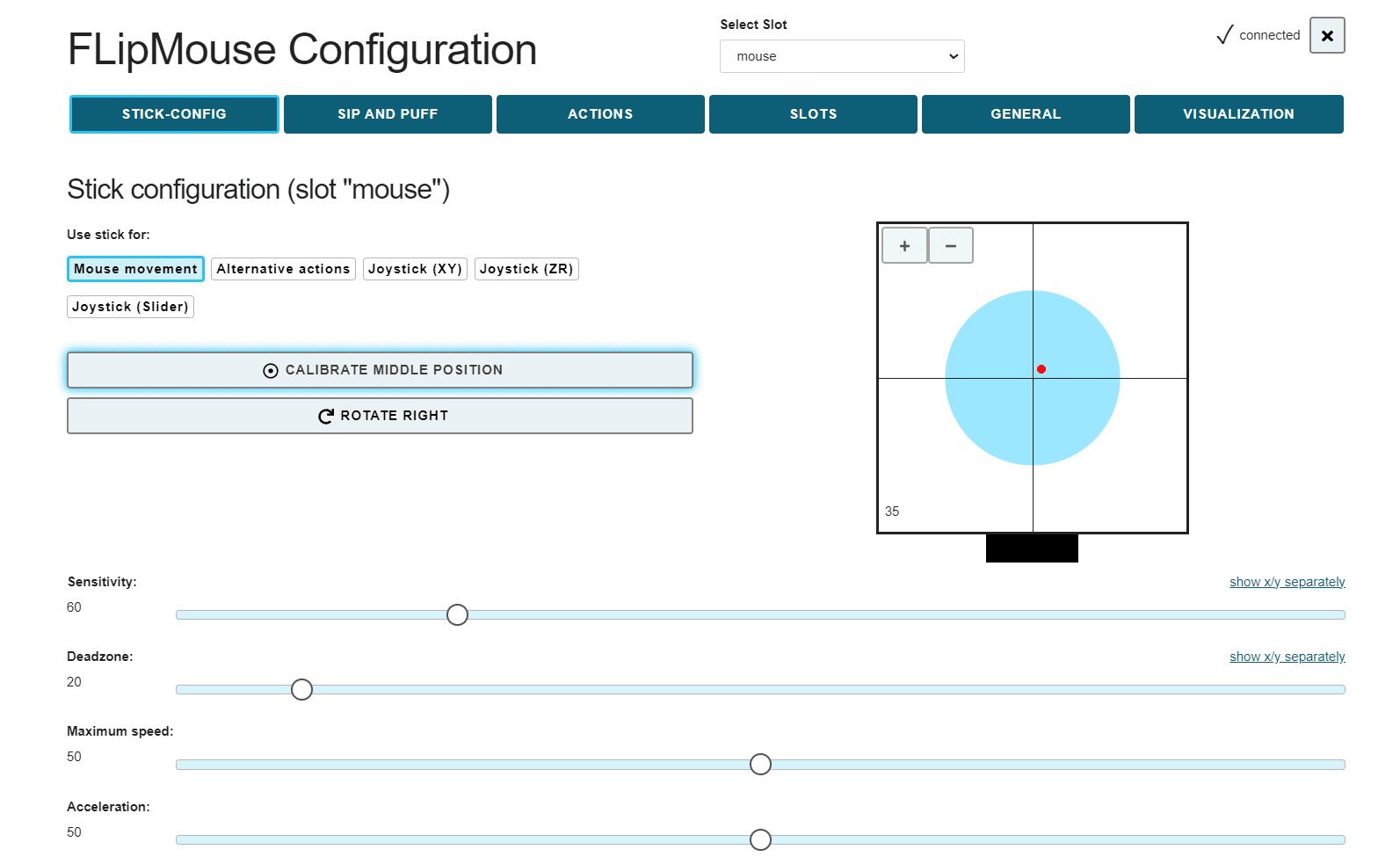The image size is (1400, 864).
Task: Open the SLOTS tab
Action: pyautogui.click(x=813, y=114)
